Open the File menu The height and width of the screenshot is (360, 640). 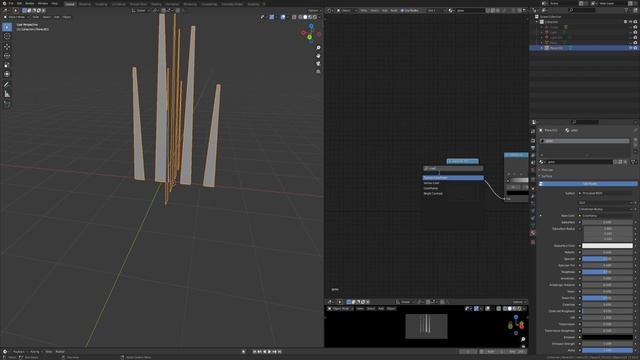11,3
